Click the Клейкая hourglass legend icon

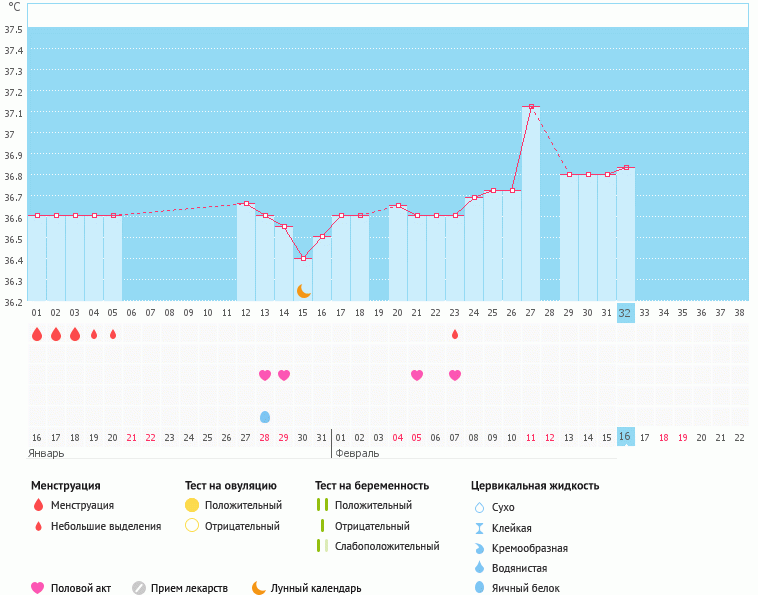[480, 528]
